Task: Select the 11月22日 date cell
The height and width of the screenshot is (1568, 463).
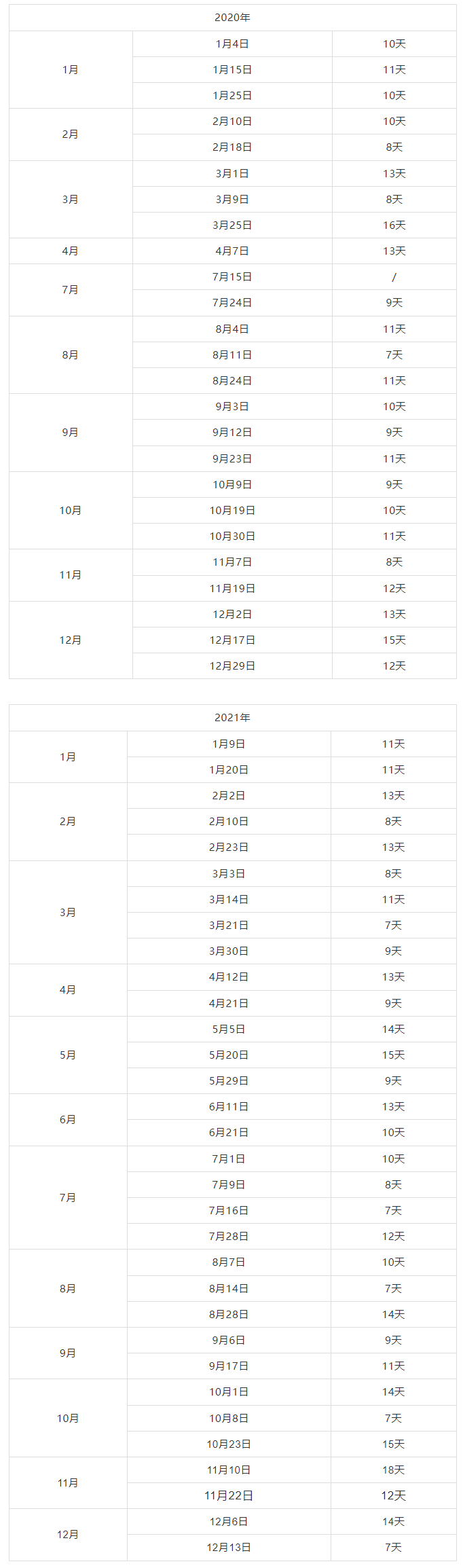Action: 229,1496
